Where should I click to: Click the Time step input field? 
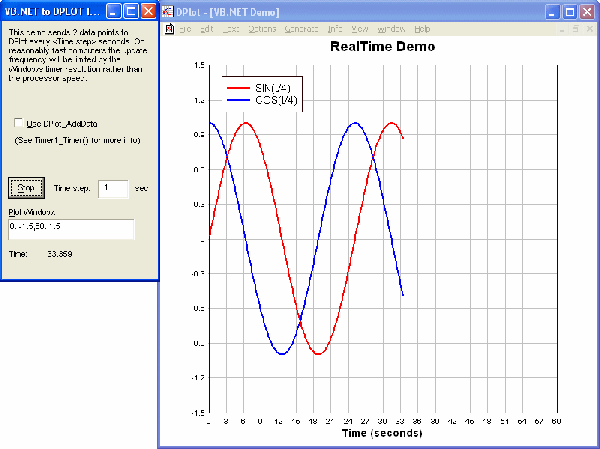(114, 187)
